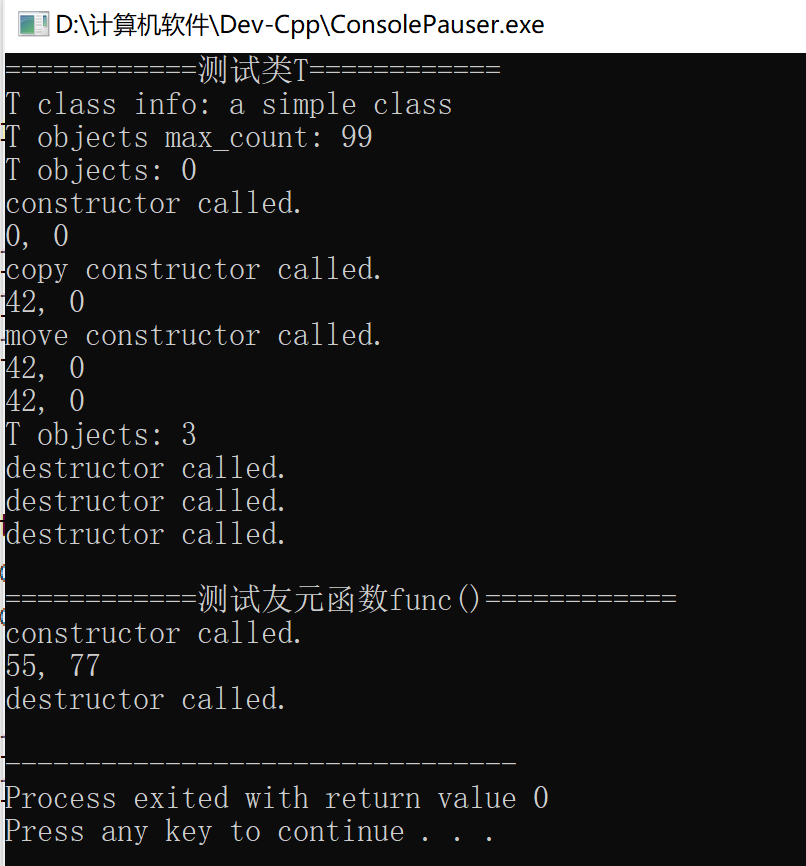Click the '测试类T' header line

253,70
